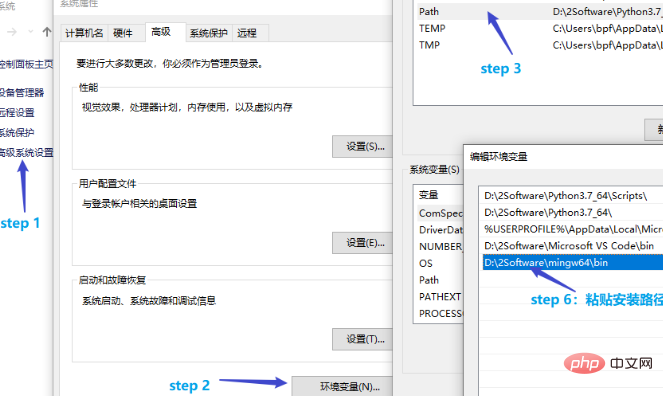This screenshot has width=663, height=396.
Task: Click the forward navigation arrow
Action: (12, 32)
